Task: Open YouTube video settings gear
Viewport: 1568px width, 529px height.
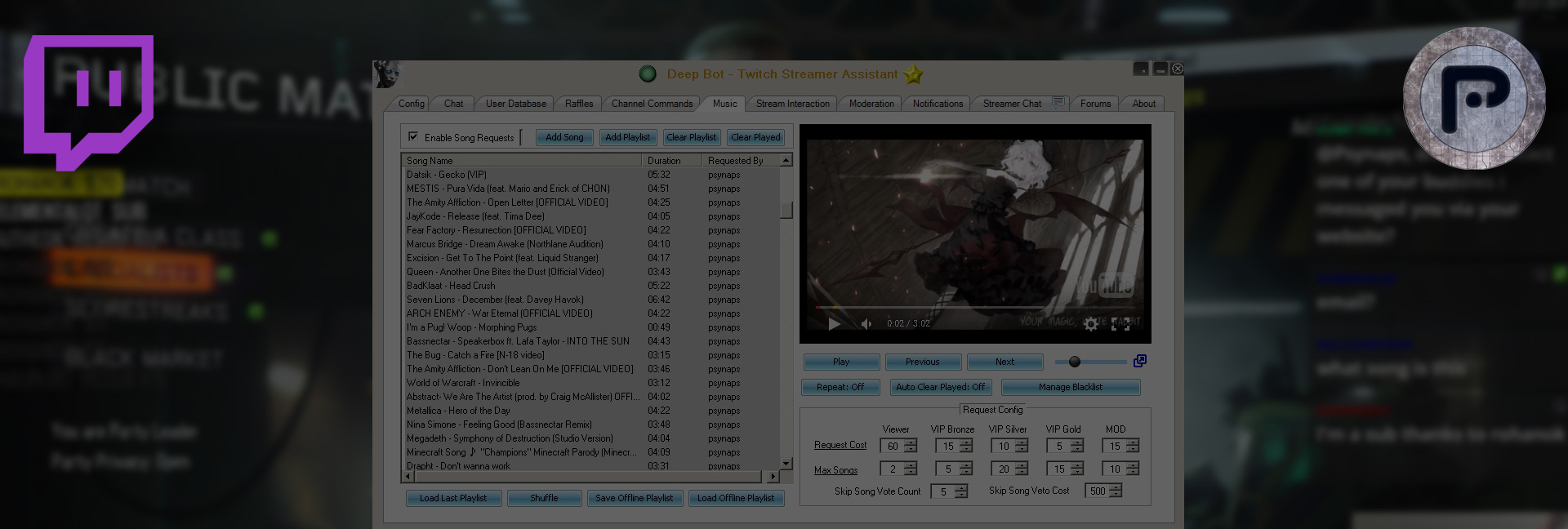Action: (1090, 324)
